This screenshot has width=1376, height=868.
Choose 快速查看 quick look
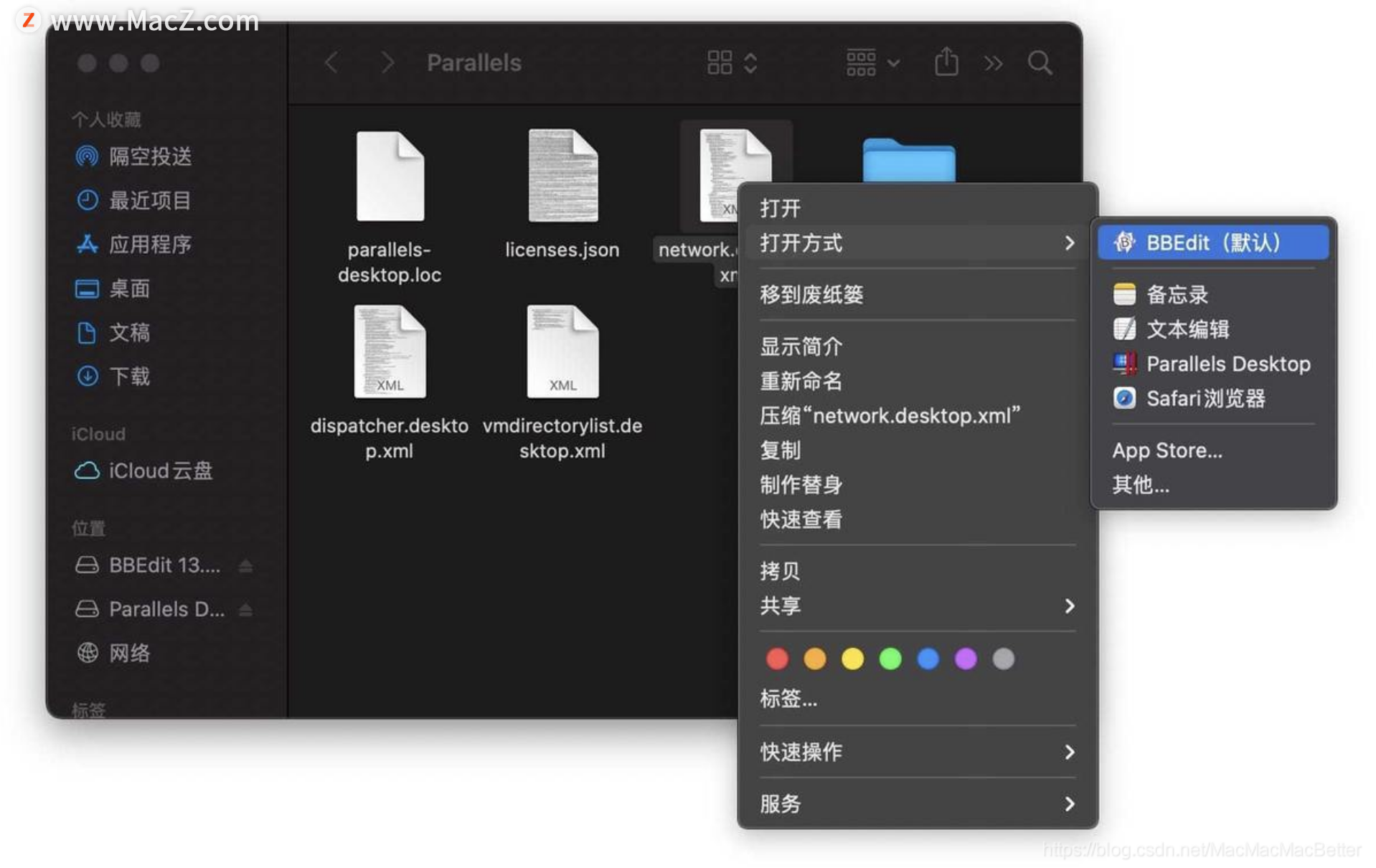point(918,519)
